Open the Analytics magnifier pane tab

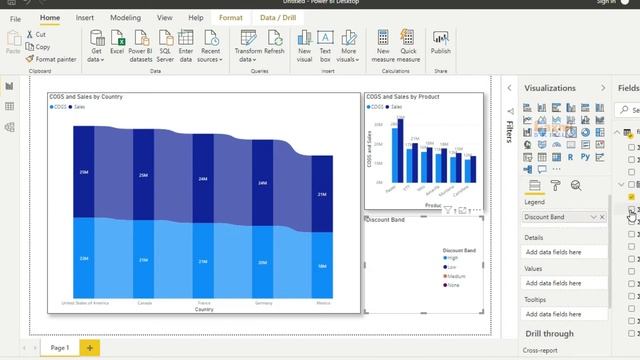tap(576, 186)
